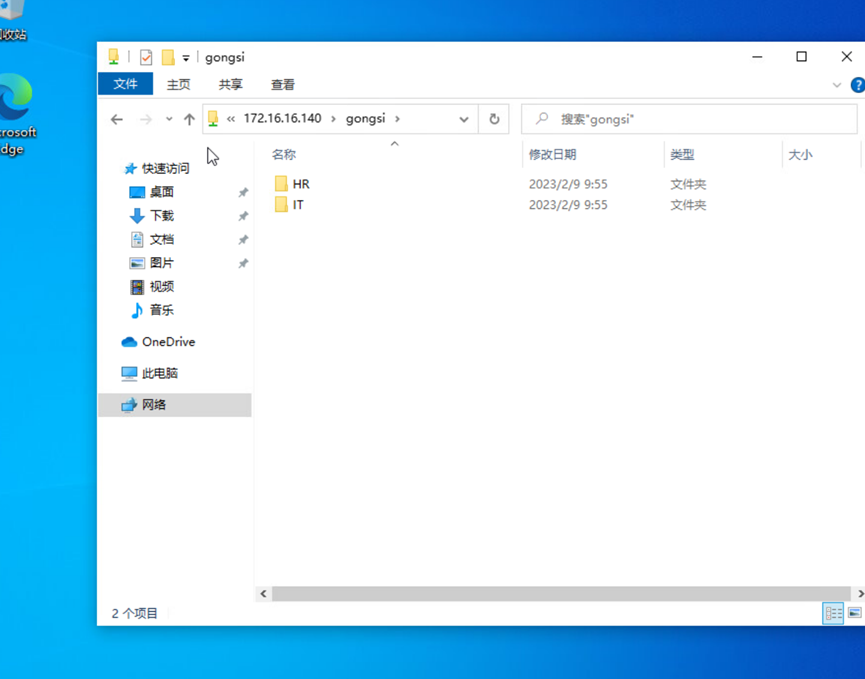865x679 pixels.
Task: Open Microsoft Edge desktop shortcut
Action: pos(15,113)
